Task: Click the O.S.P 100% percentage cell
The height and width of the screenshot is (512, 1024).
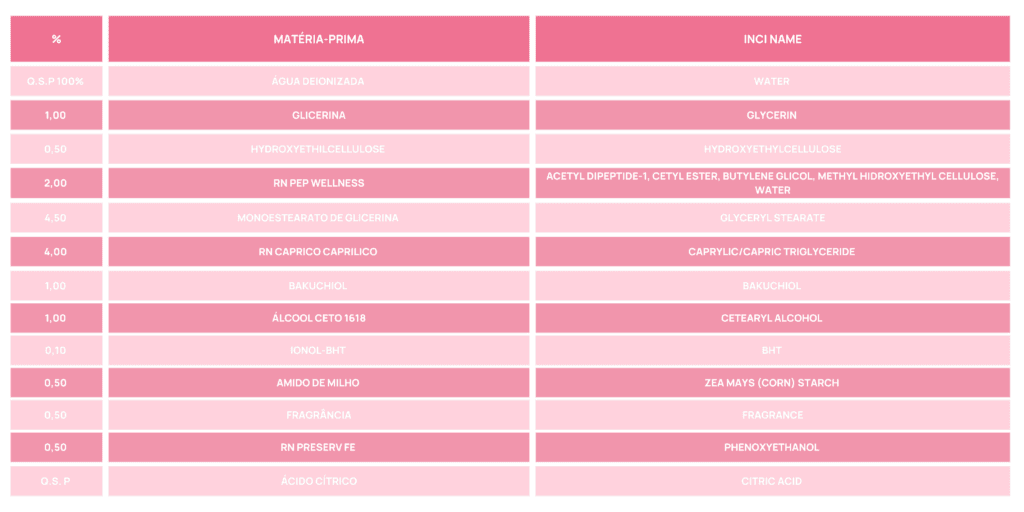Action: (56, 81)
